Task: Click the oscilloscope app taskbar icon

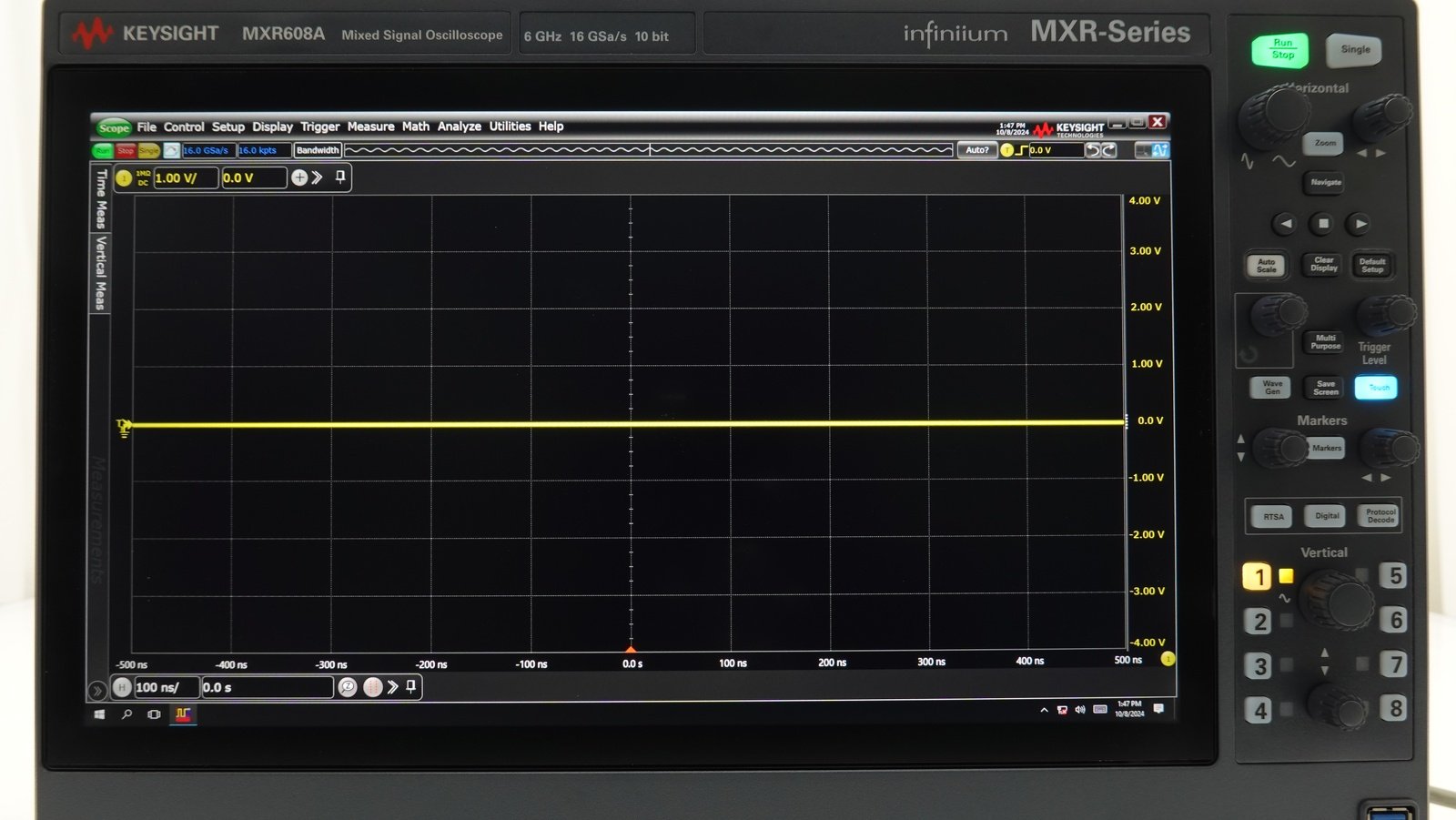Action: tap(183, 714)
